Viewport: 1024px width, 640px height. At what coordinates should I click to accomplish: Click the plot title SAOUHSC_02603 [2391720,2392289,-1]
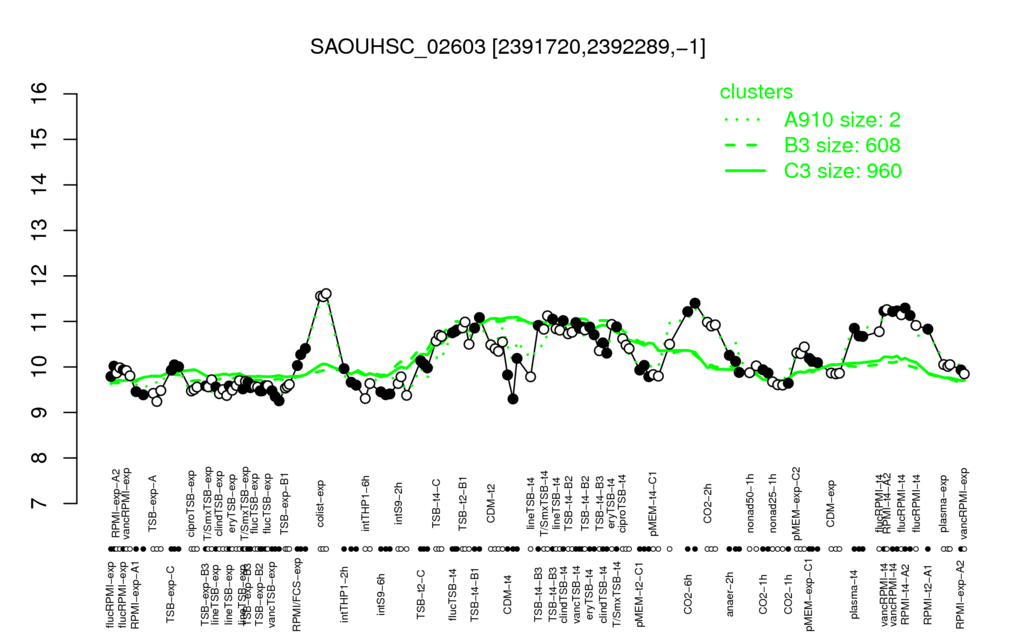(x=507, y=47)
